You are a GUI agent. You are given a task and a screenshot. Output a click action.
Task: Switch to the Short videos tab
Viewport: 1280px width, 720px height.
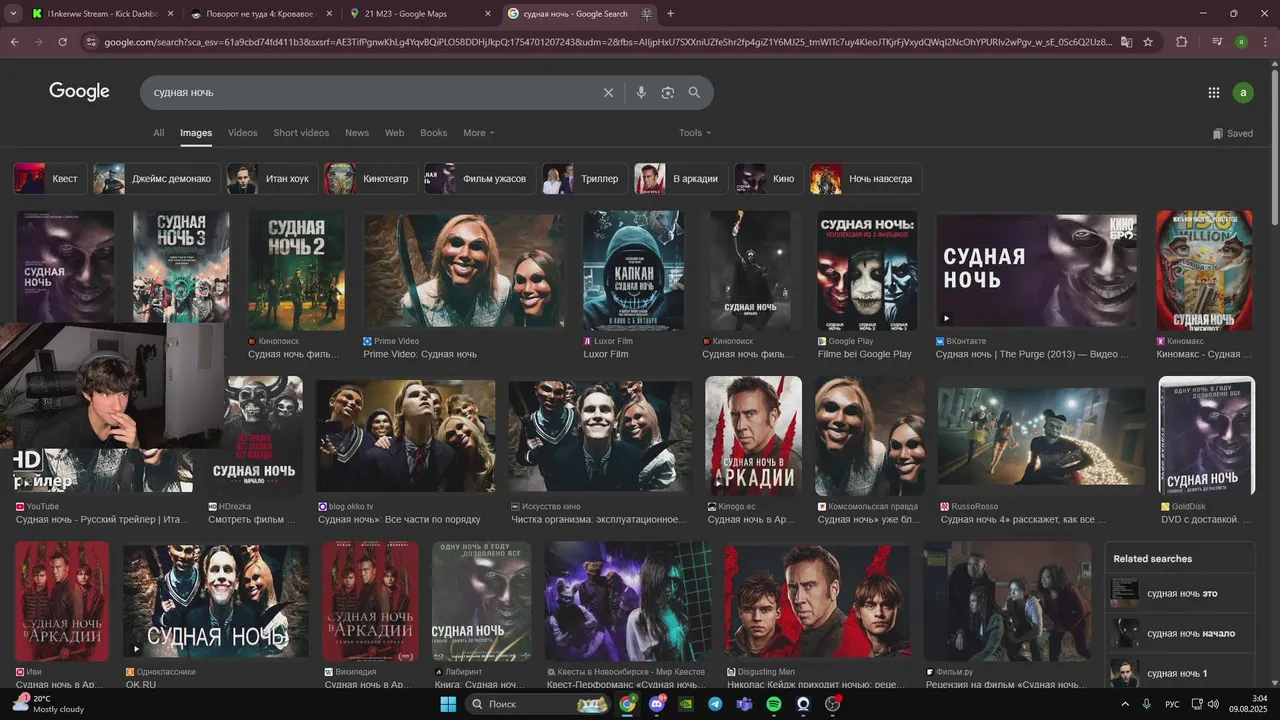301,133
